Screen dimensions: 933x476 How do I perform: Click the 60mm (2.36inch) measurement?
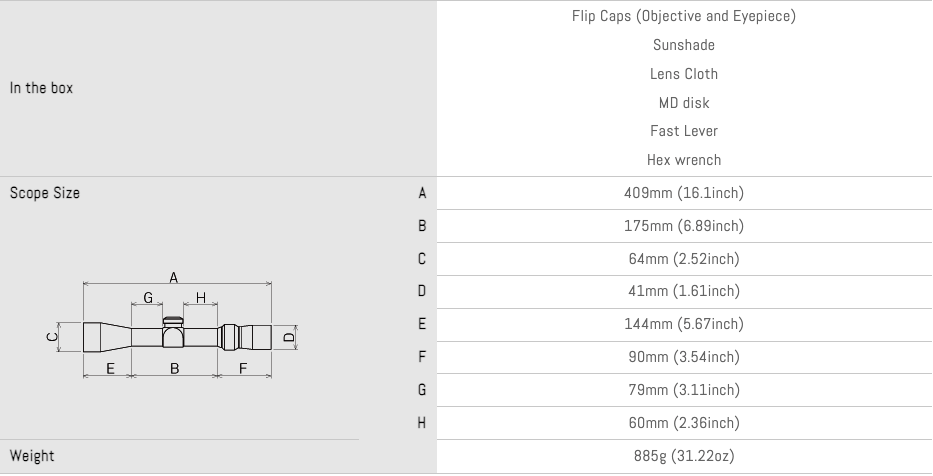coord(684,423)
